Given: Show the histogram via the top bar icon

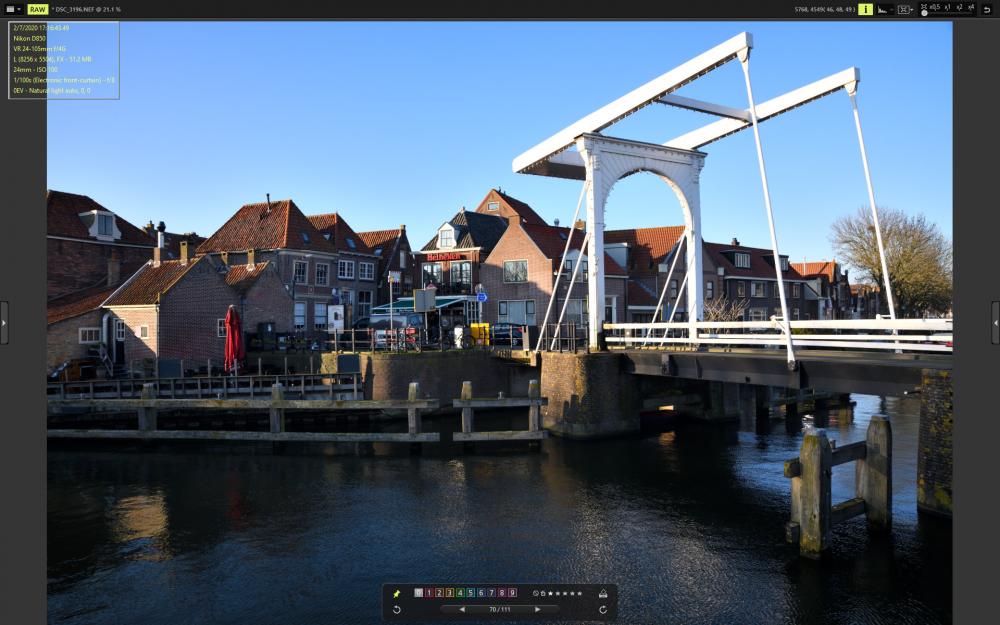Looking at the screenshot, I should coord(884,9).
